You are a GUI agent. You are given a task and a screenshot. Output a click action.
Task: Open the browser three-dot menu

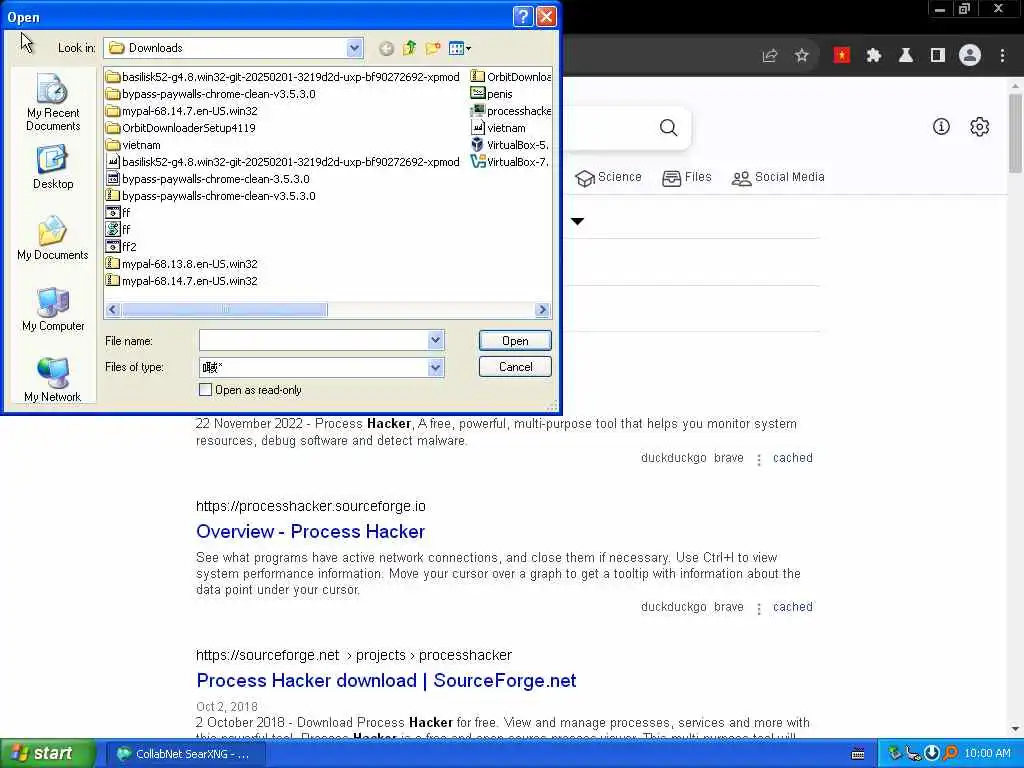(x=1002, y=56)
